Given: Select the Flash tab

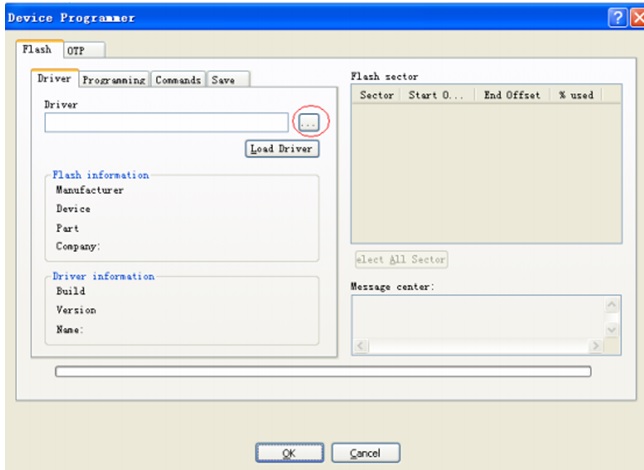Looking at the screenshot, I should tap(39, 49).
